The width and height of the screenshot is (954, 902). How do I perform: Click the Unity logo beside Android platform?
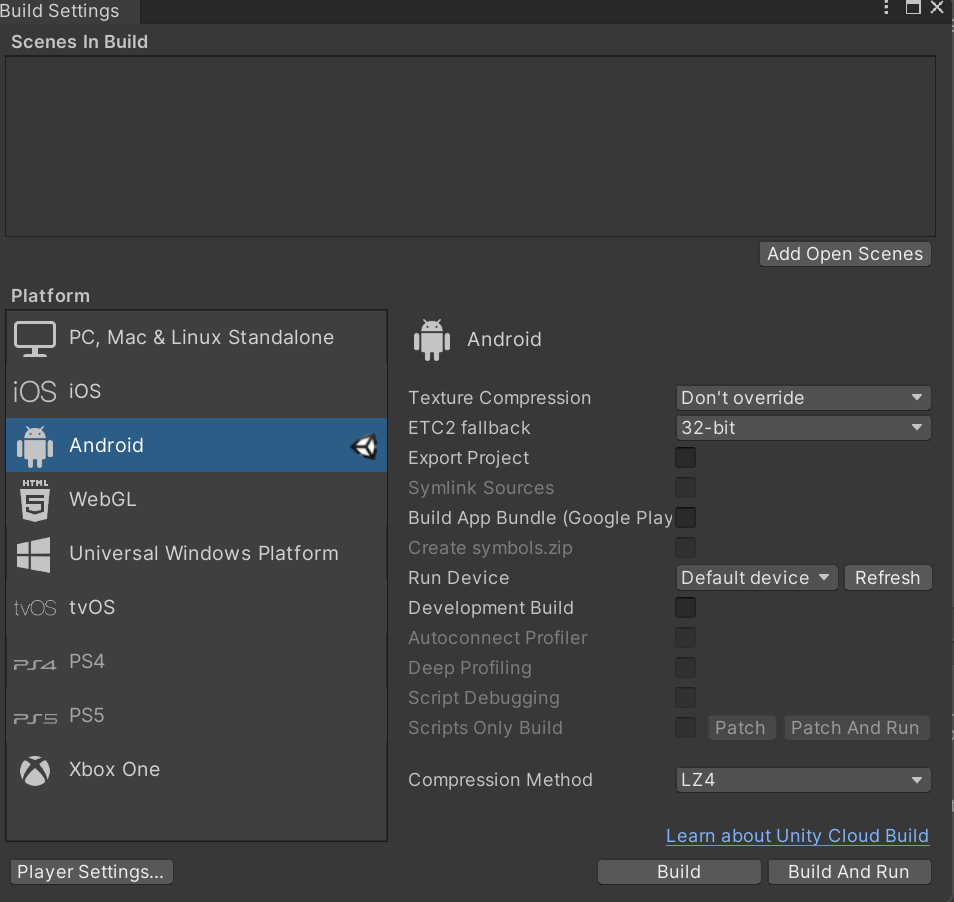click(x=364, y=446)
